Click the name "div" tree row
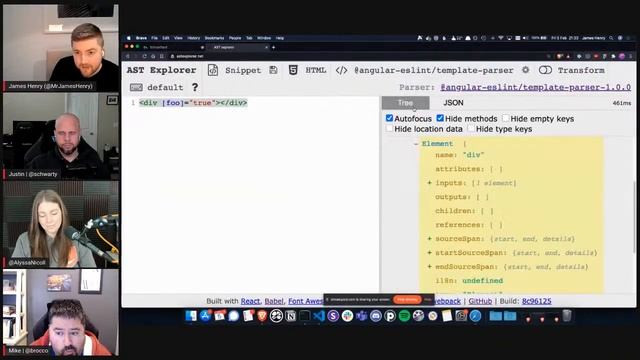640x360 pixels. (459, 155)
